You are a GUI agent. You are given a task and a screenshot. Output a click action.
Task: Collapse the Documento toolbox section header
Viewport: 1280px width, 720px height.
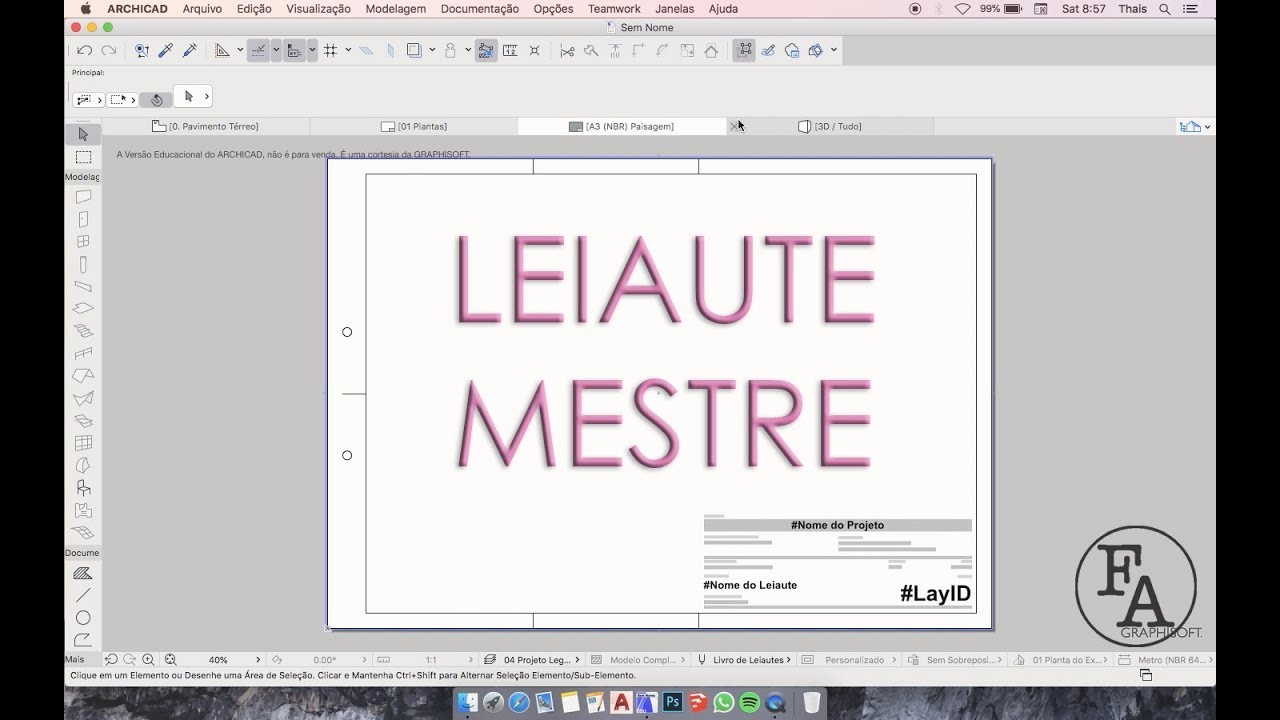82,552
